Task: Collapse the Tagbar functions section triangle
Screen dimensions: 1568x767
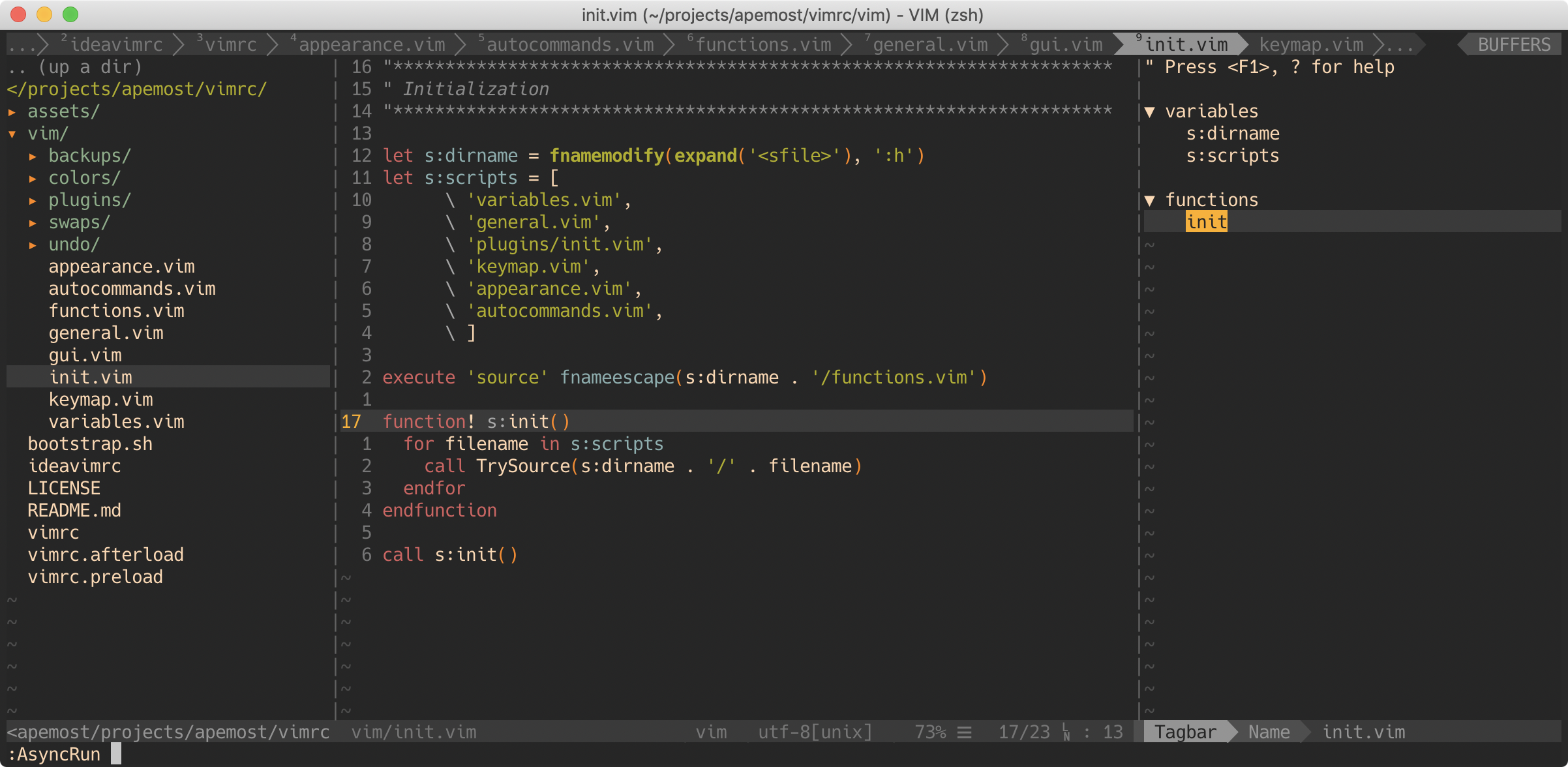Action: pos(1150,201)
